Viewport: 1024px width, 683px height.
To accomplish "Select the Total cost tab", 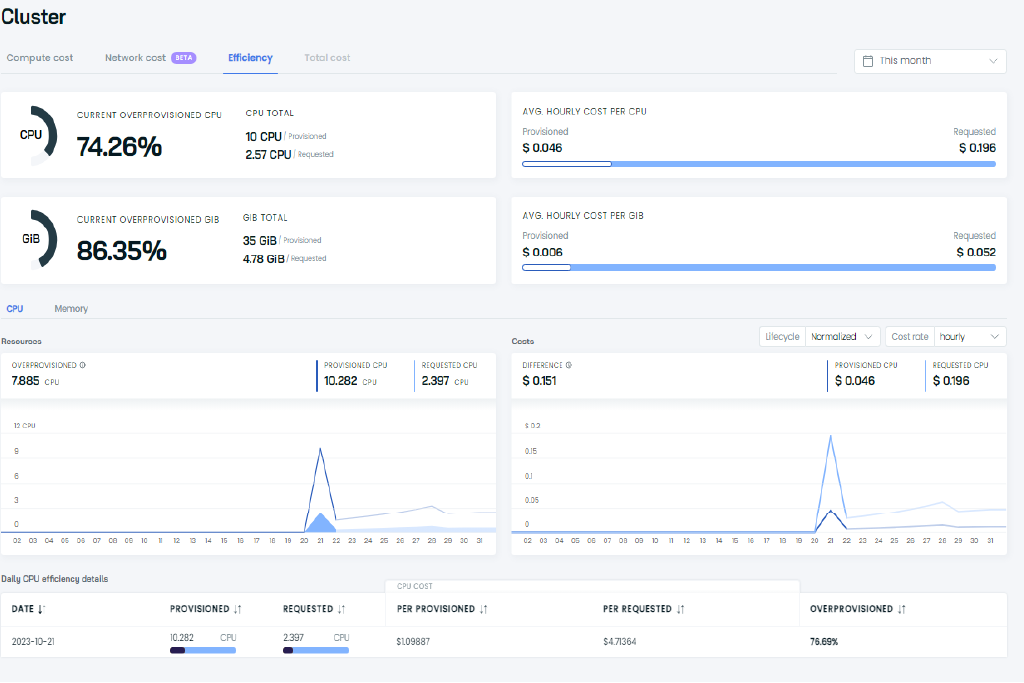I will pyautogui.click(x=327, y=57).
